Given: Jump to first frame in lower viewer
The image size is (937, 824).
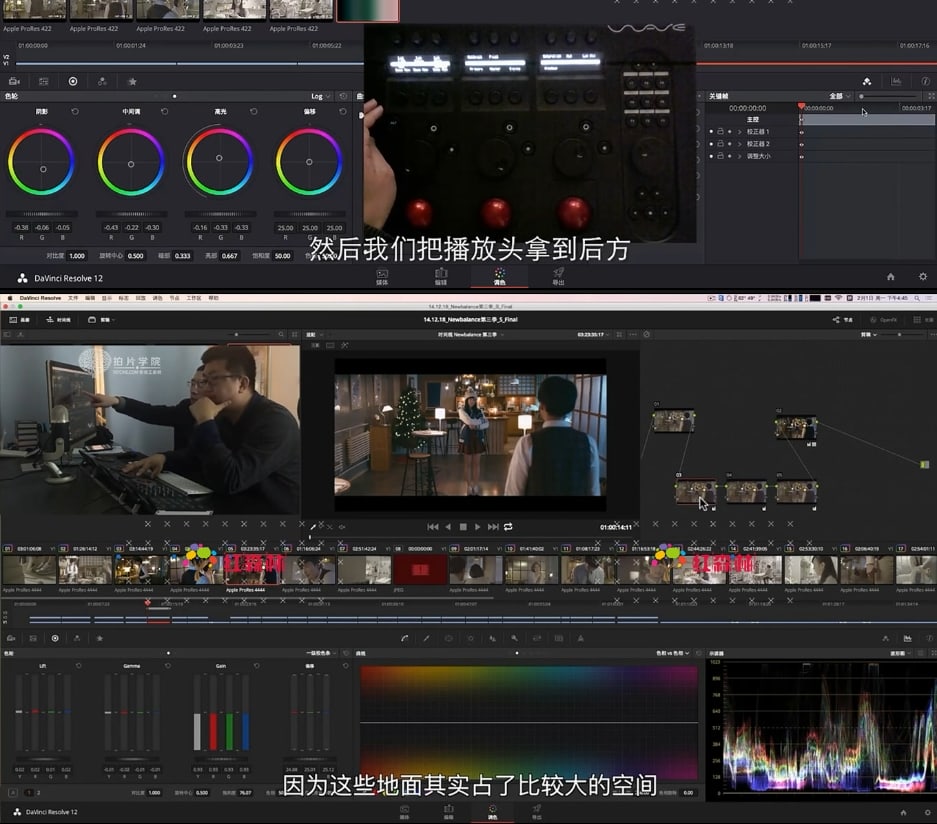Looking at the screenshot, I should (433, 527).
